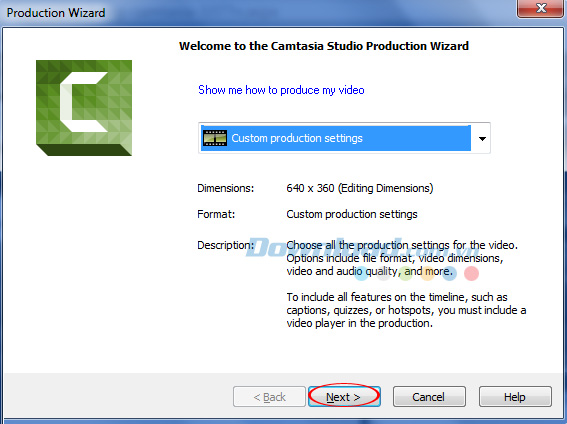The width and height of the screenshot is (567, 424).
Task: Expand the production settings dropdown arrow
Action: coord(482,138)
